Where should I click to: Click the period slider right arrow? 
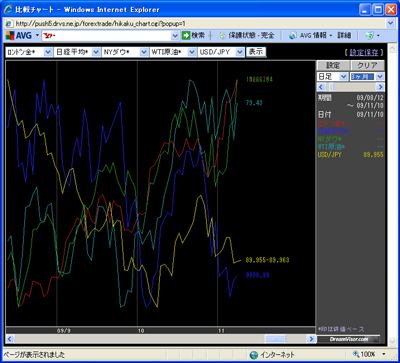point(380,87)
